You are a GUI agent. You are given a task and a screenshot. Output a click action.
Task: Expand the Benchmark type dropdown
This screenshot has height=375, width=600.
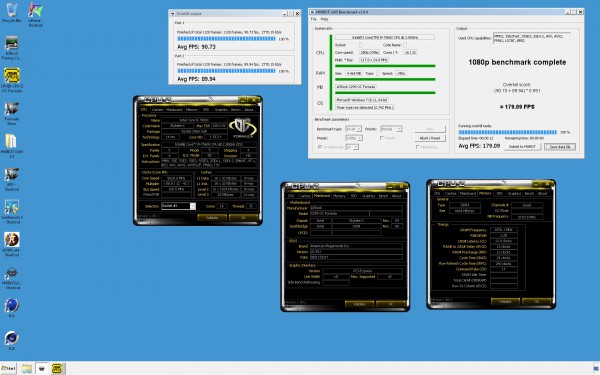353,129
